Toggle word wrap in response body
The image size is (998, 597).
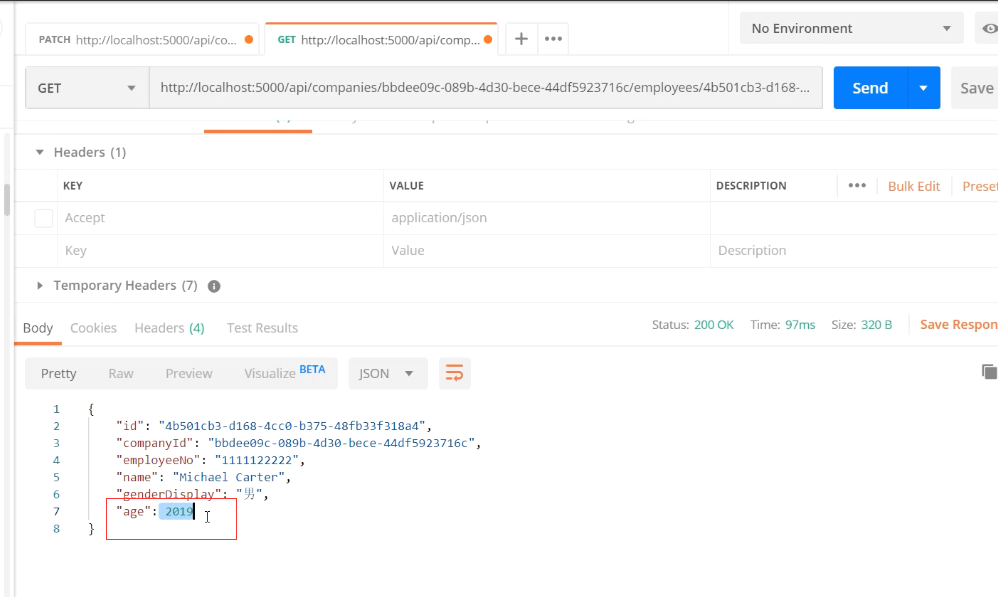tap(454, 374)
